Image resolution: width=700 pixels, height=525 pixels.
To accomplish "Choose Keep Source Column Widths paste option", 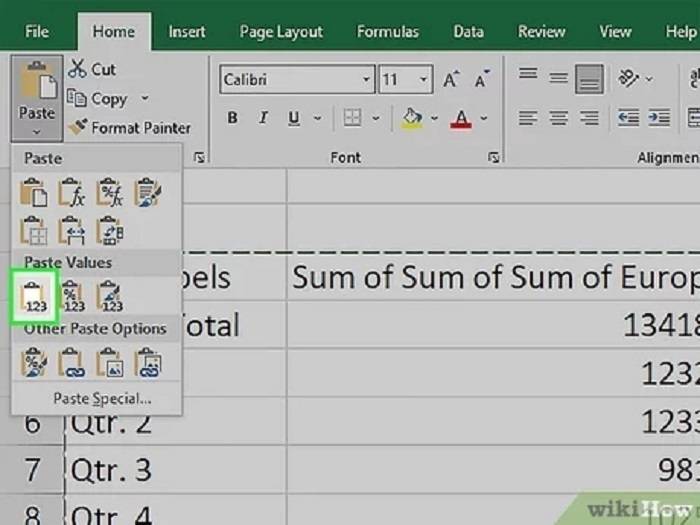I will tap(72, 230).
